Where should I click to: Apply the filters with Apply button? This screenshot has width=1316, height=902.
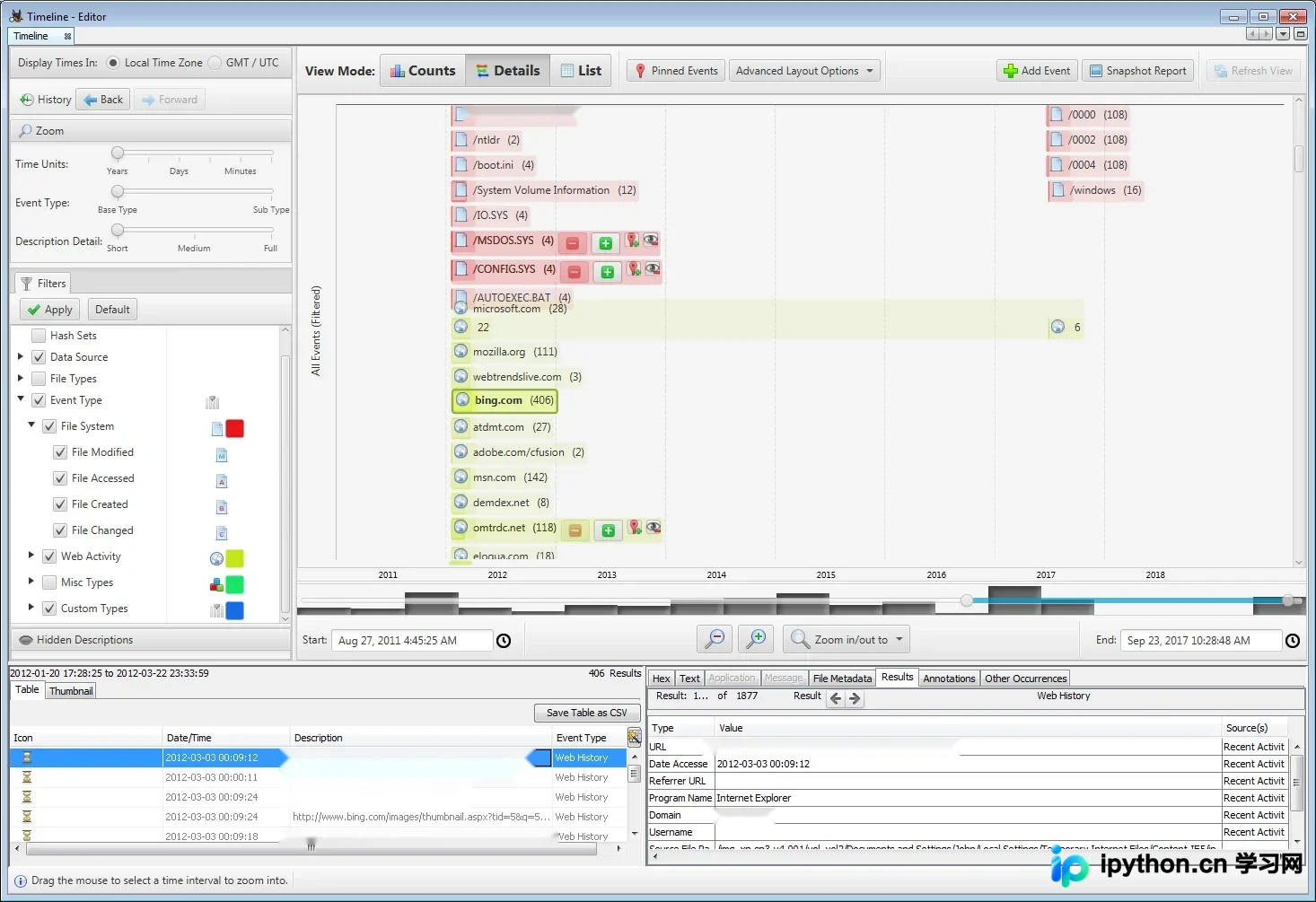coord(50,310)
